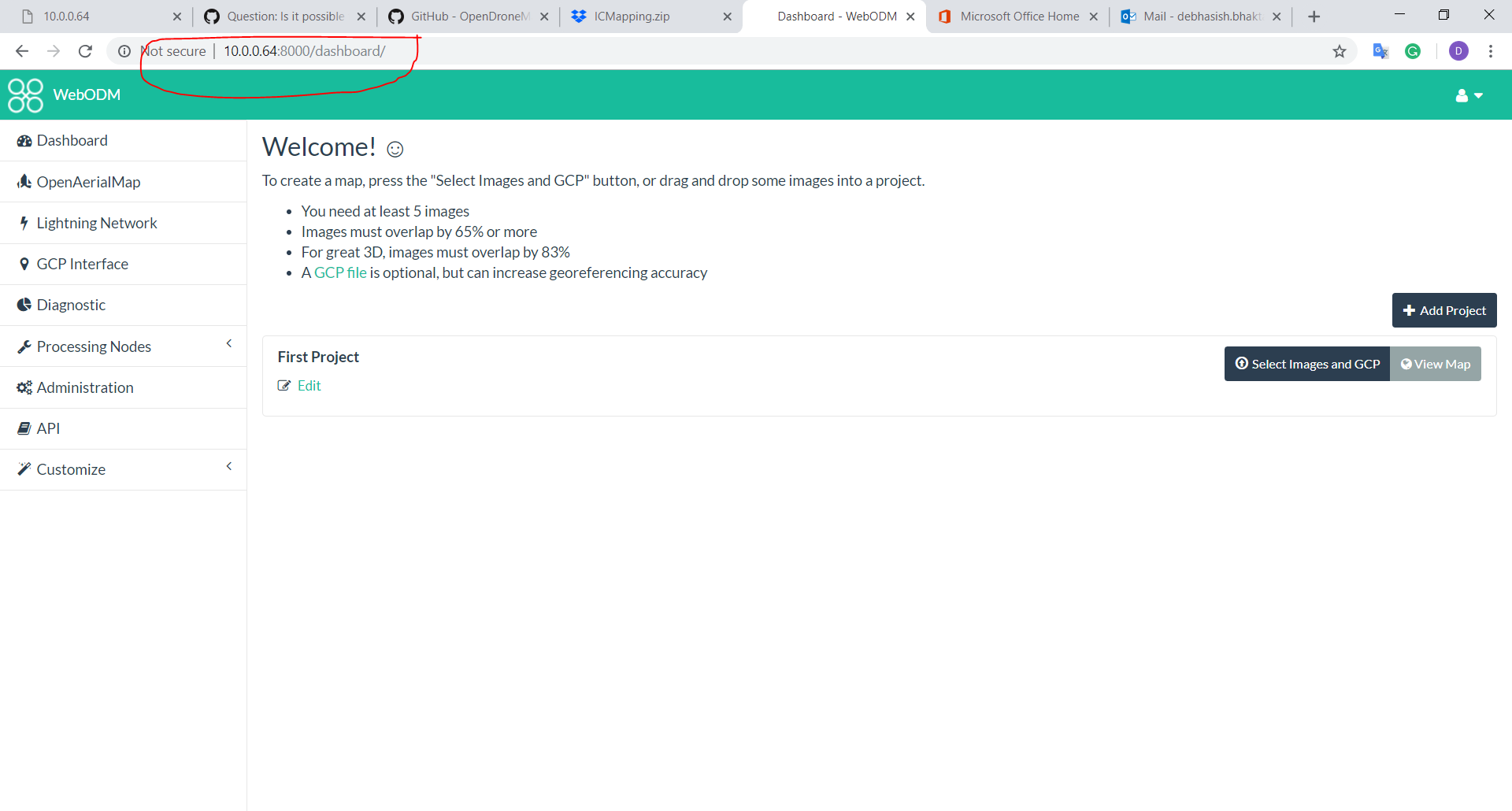Open the GCP file link
The height and width of the screenshot is (811, 1512).
click(339, 272)
